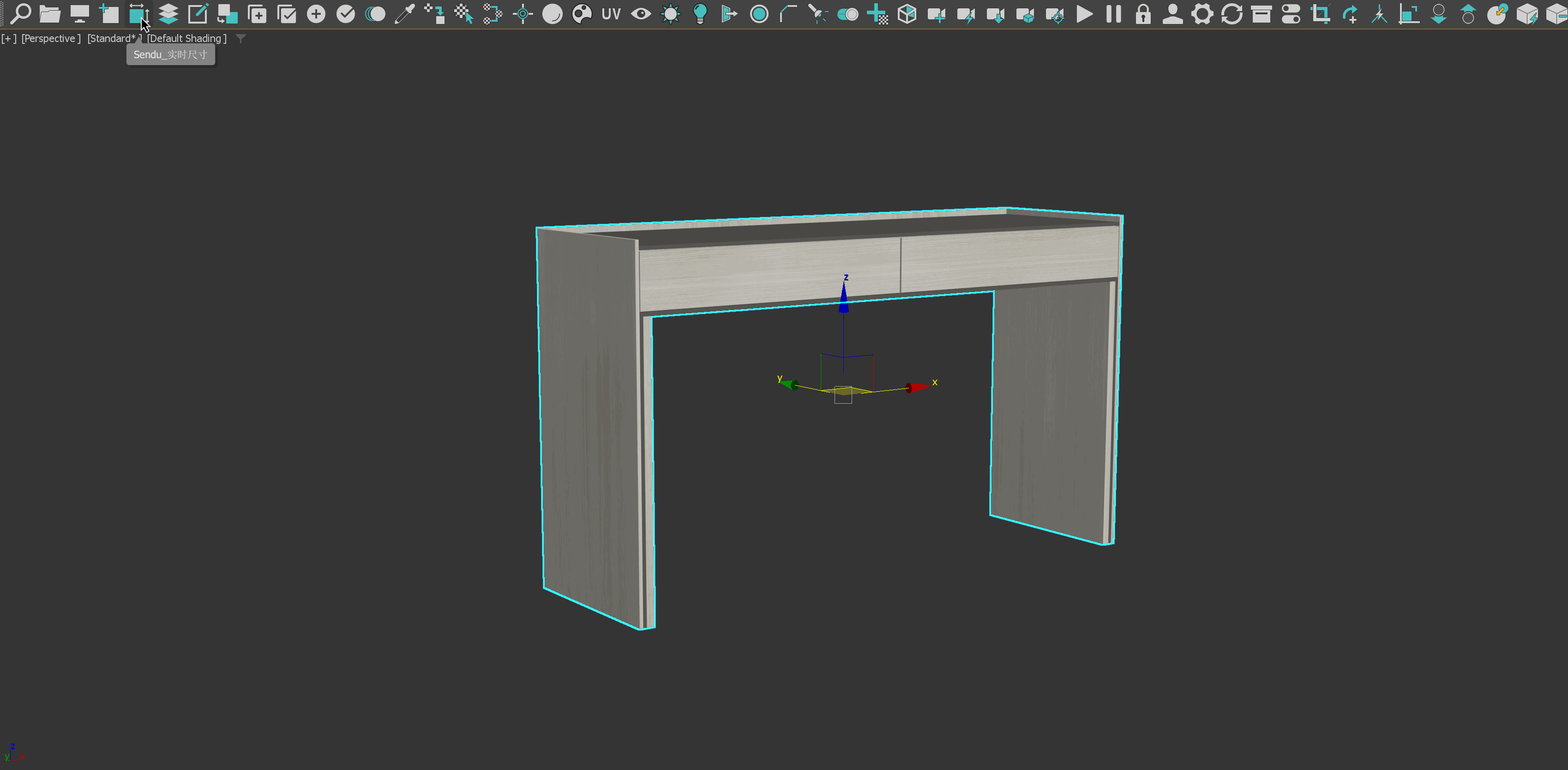
Task: Click the Sendu real-time dimension icon
Action: point(139,13)
